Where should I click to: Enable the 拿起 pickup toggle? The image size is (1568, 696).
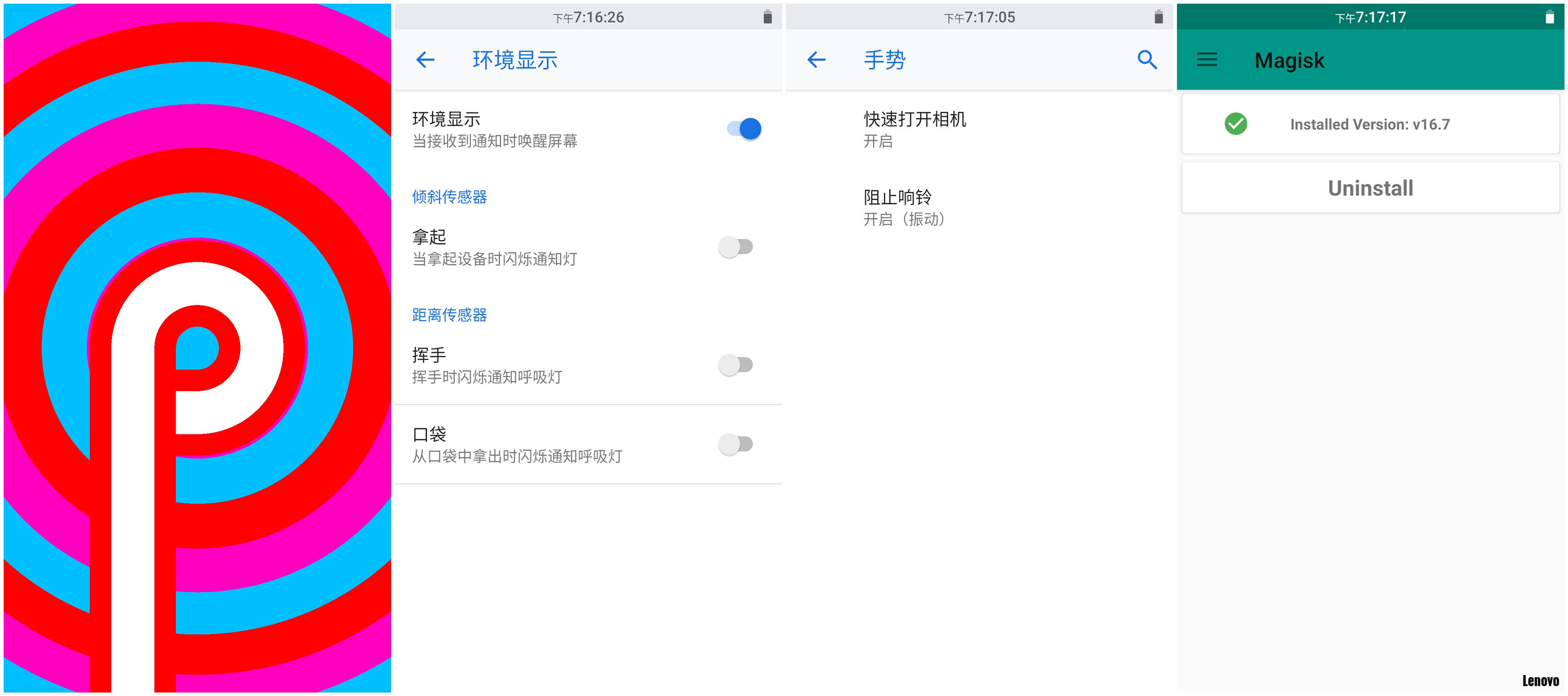[736, 247]
